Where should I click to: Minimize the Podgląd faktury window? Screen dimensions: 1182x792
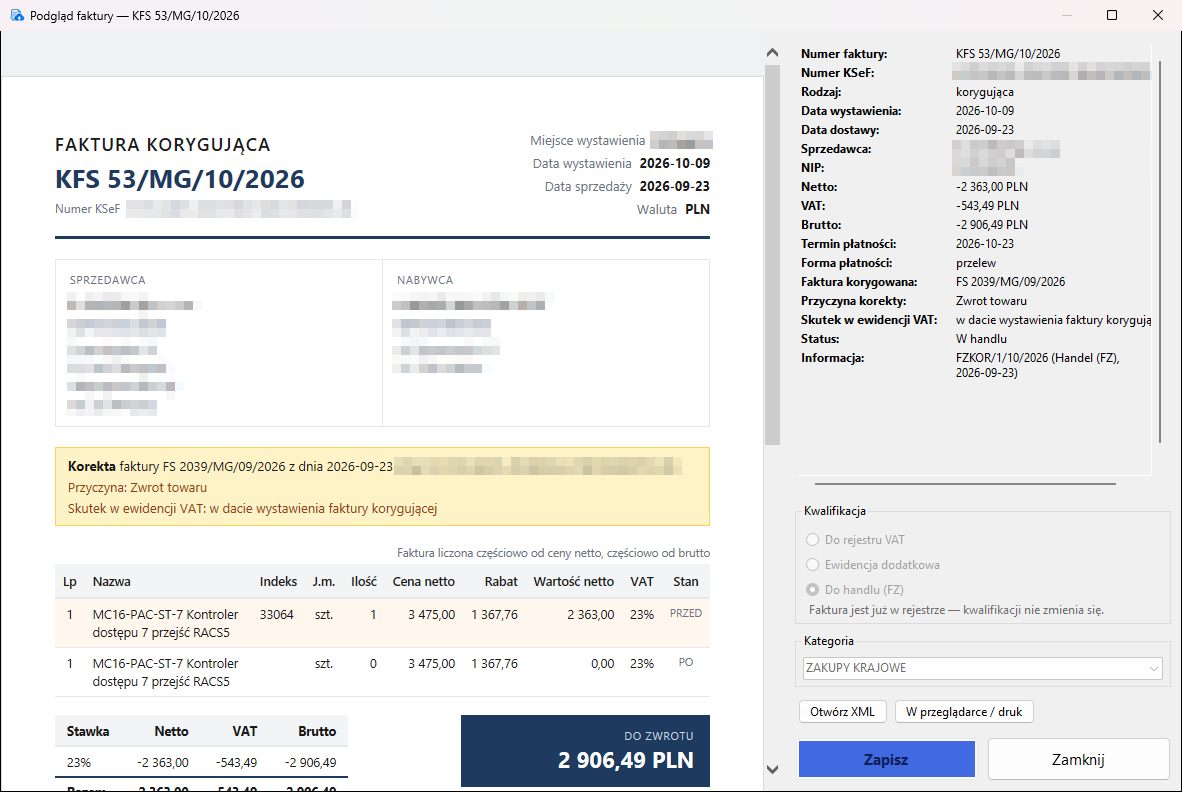click(1067, 15)
